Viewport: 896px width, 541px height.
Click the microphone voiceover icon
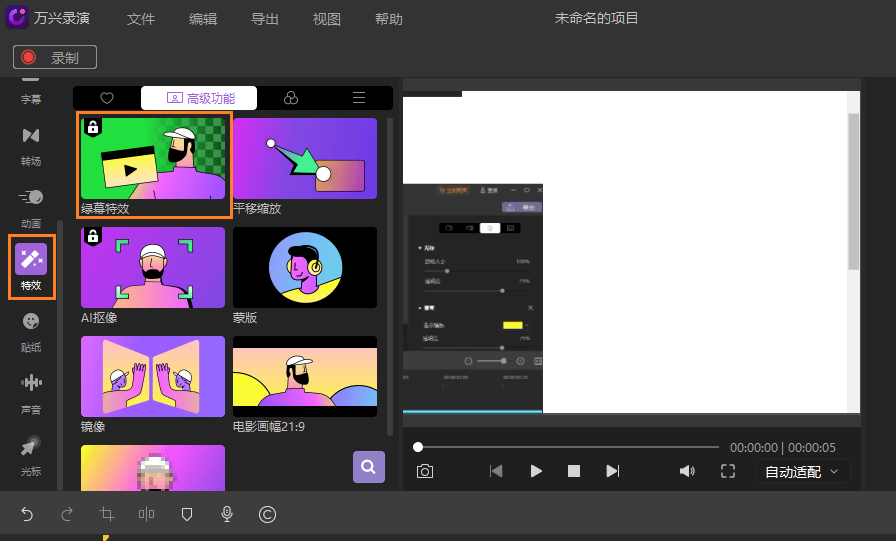tap(227, 514)
